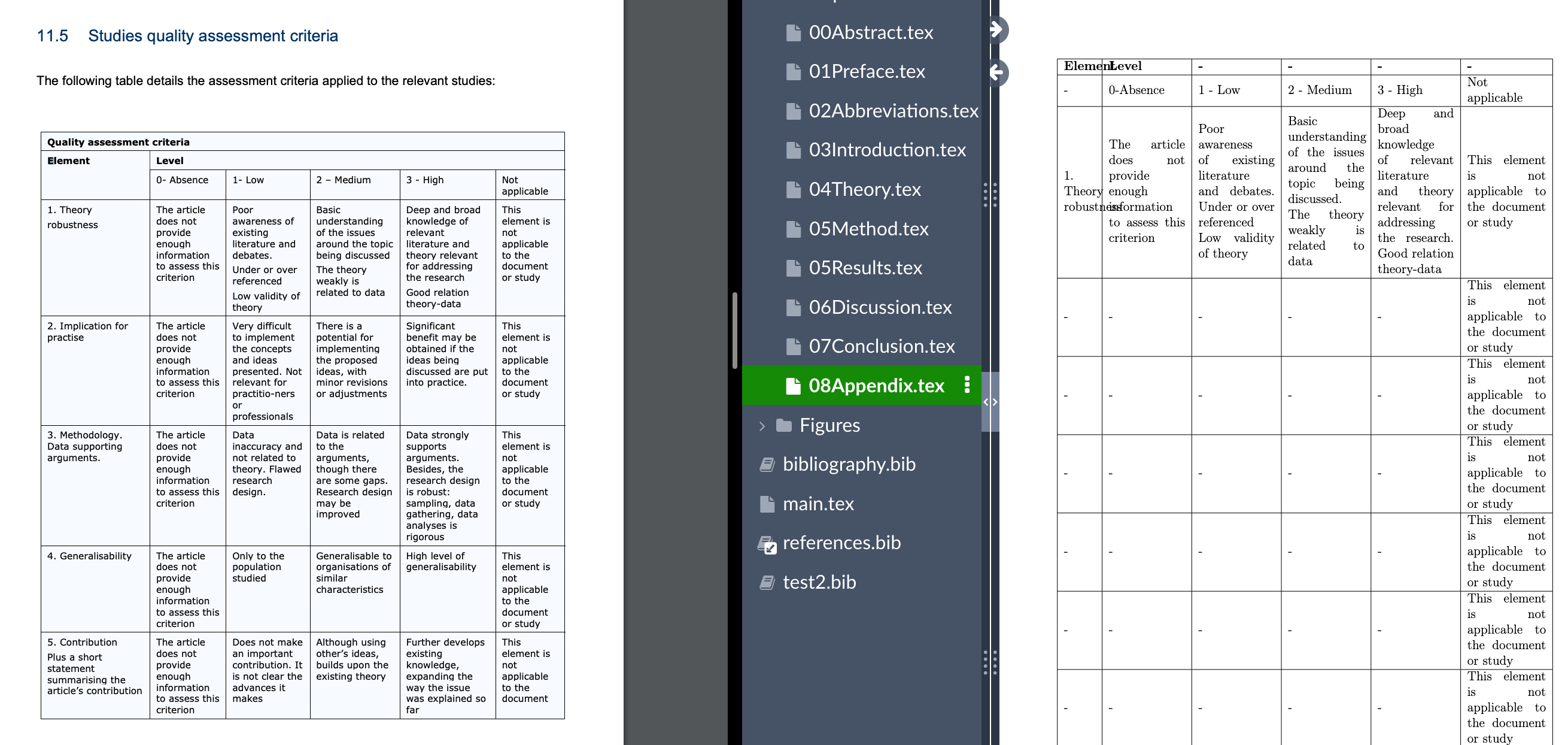The image size is (1568, 745).
Task: Open 00Abstract.tex from the file tree
Action: point(870,32)
